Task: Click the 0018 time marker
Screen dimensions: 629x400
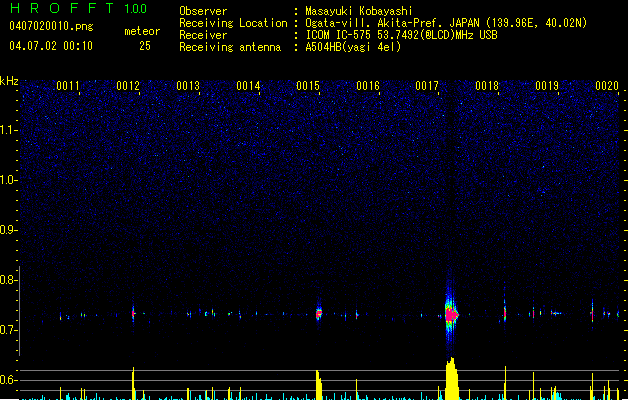Action: pyautogui.click(x=487, y=86)
